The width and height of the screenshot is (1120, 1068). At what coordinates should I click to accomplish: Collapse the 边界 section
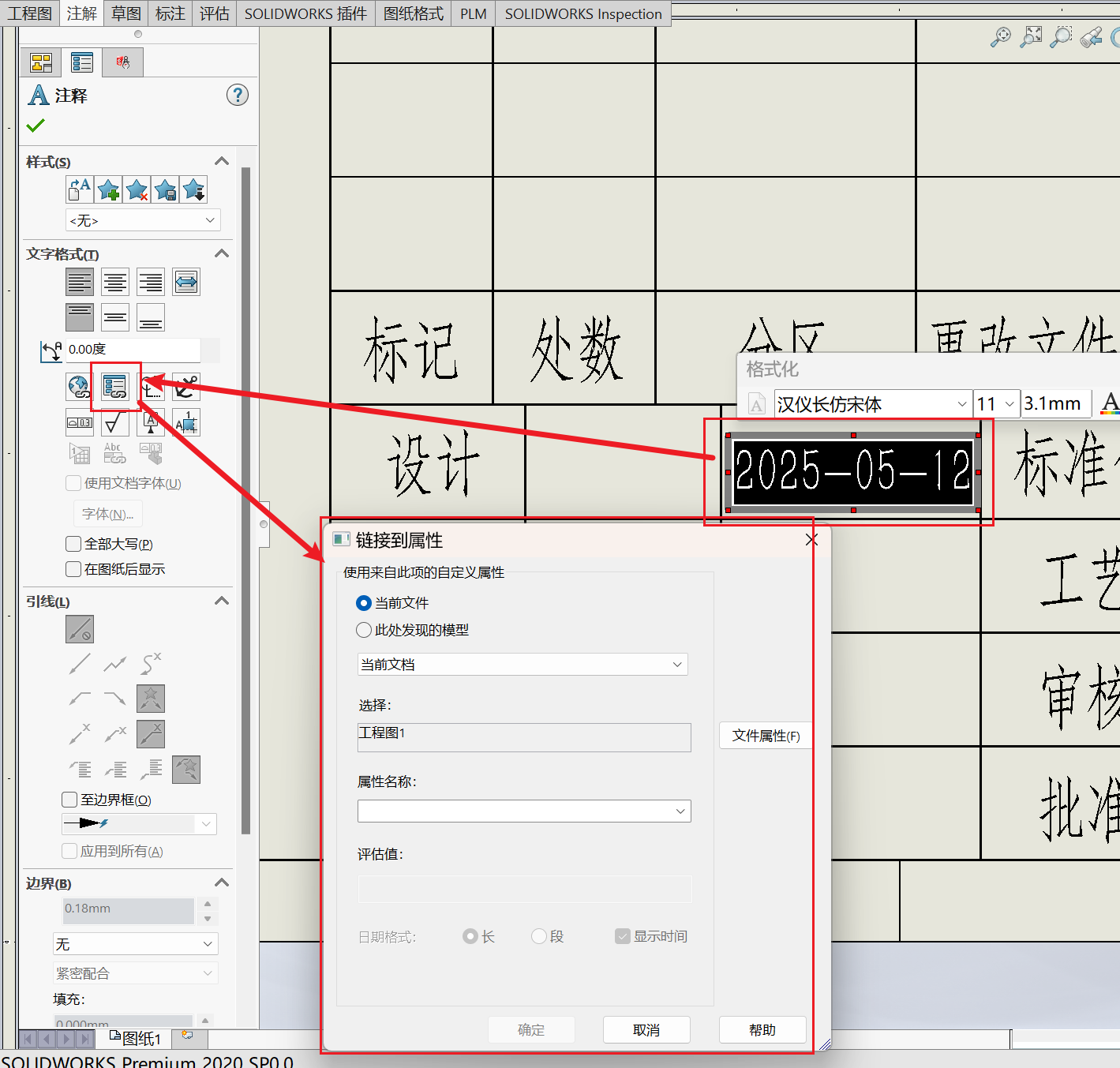pos(222,883)
